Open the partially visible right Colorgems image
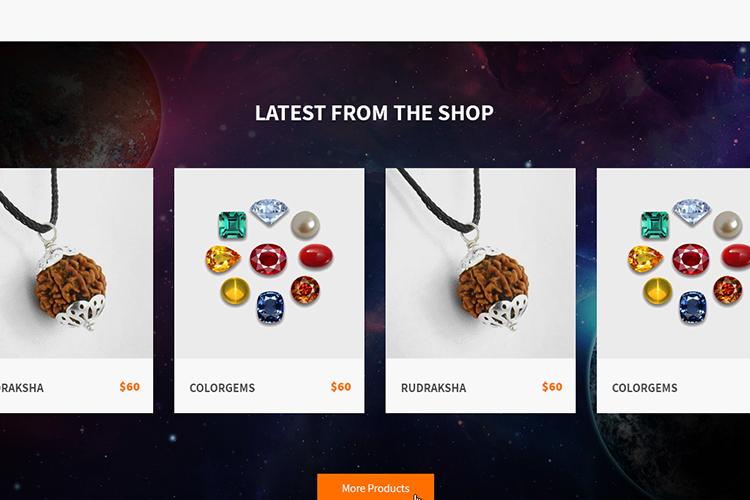Image resolution: width=750 pixels, height=500 pixels. coord(673,263)
